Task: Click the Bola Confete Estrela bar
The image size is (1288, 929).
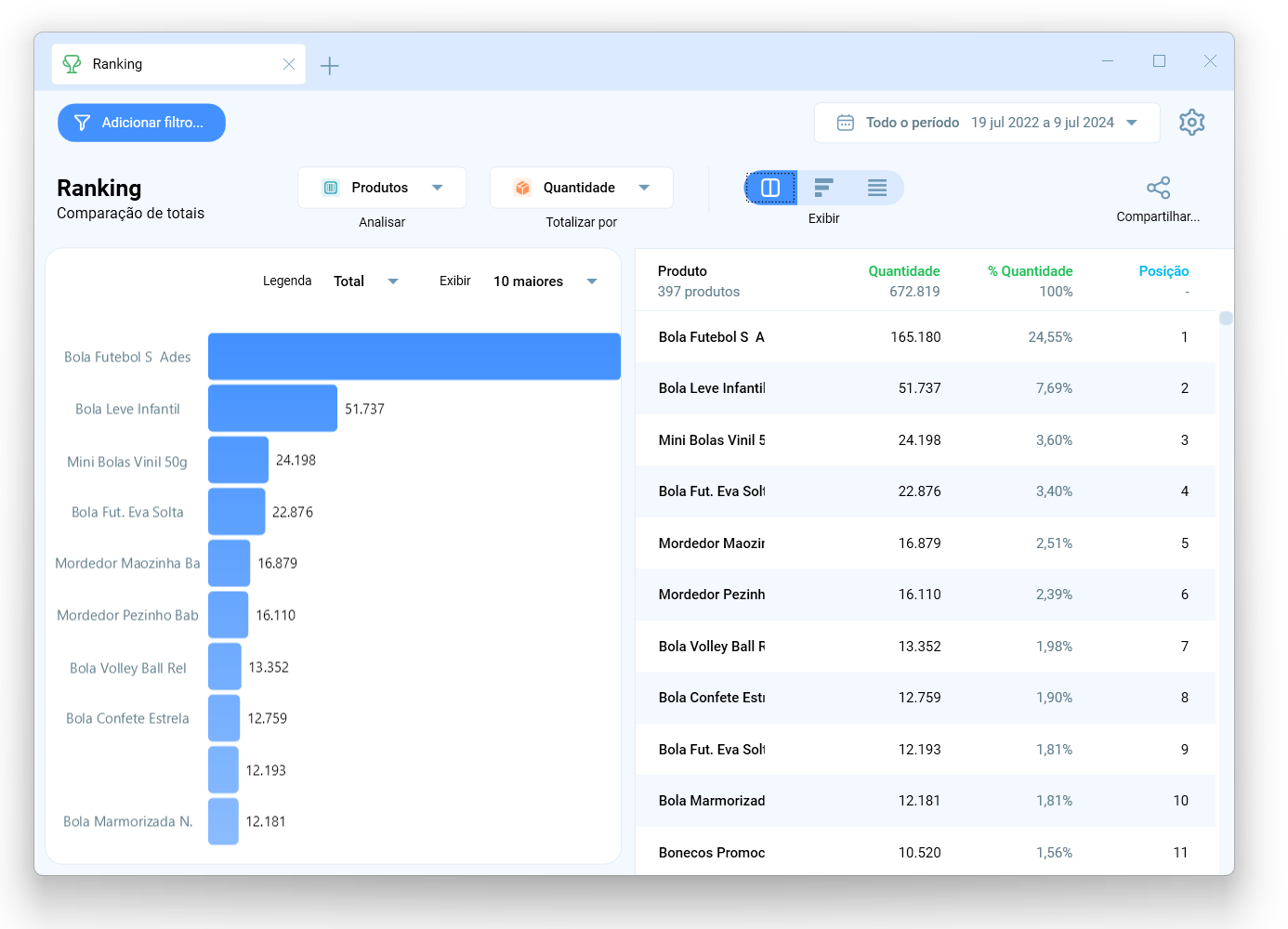Action: [x=224, y=718]
